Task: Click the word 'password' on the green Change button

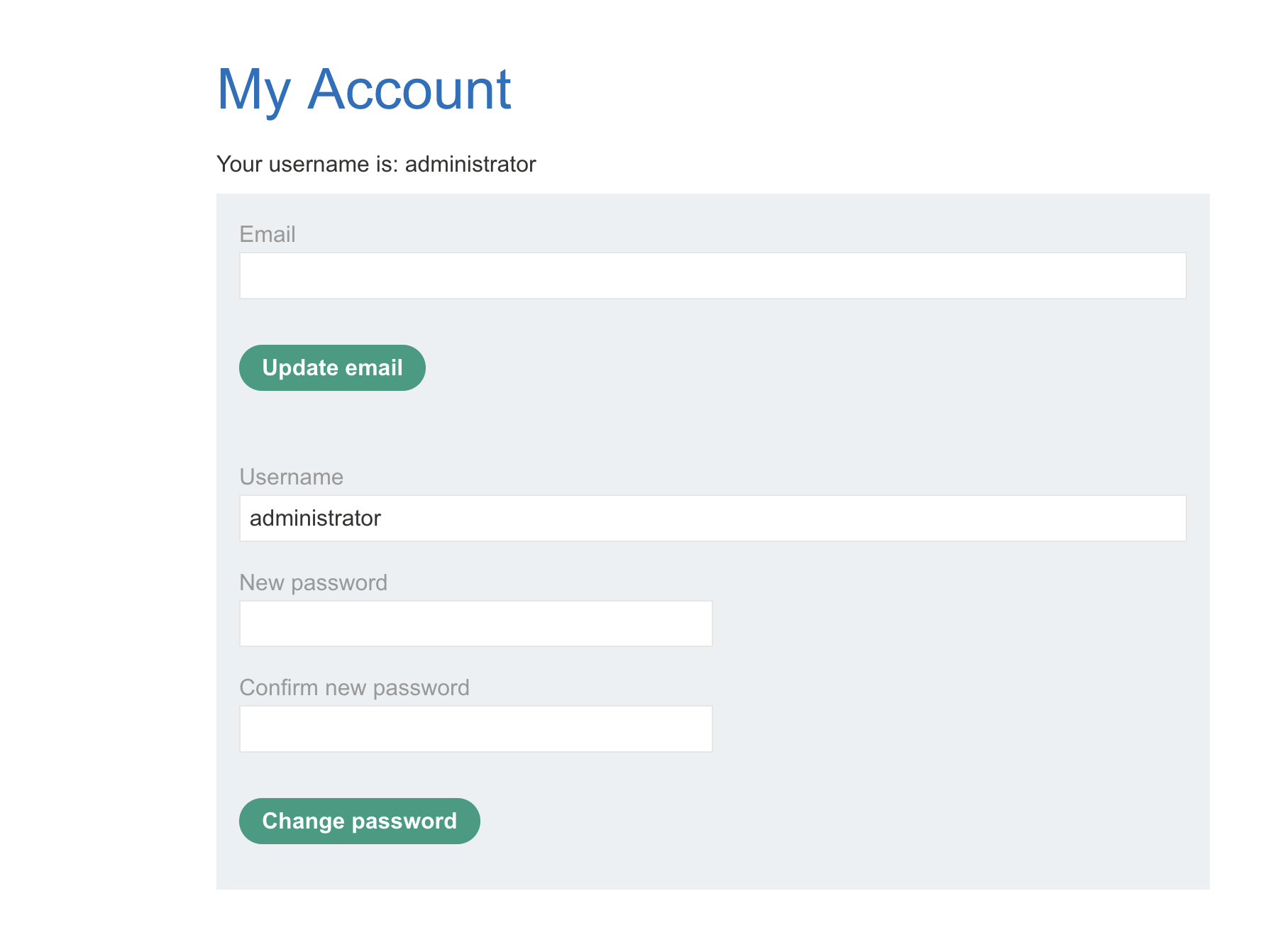Action: [404, 821]
